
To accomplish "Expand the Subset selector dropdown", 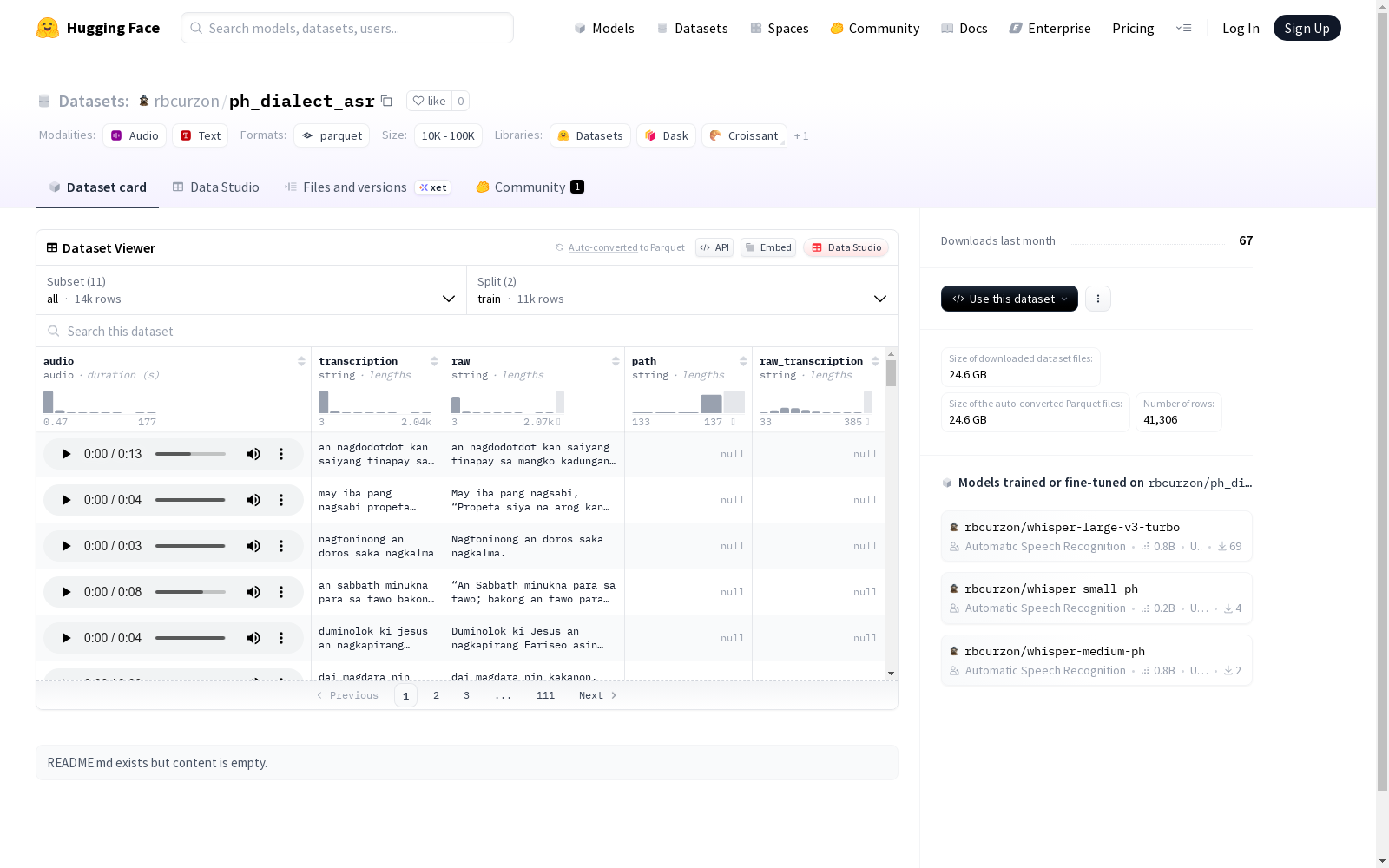I will click(252, 290).
